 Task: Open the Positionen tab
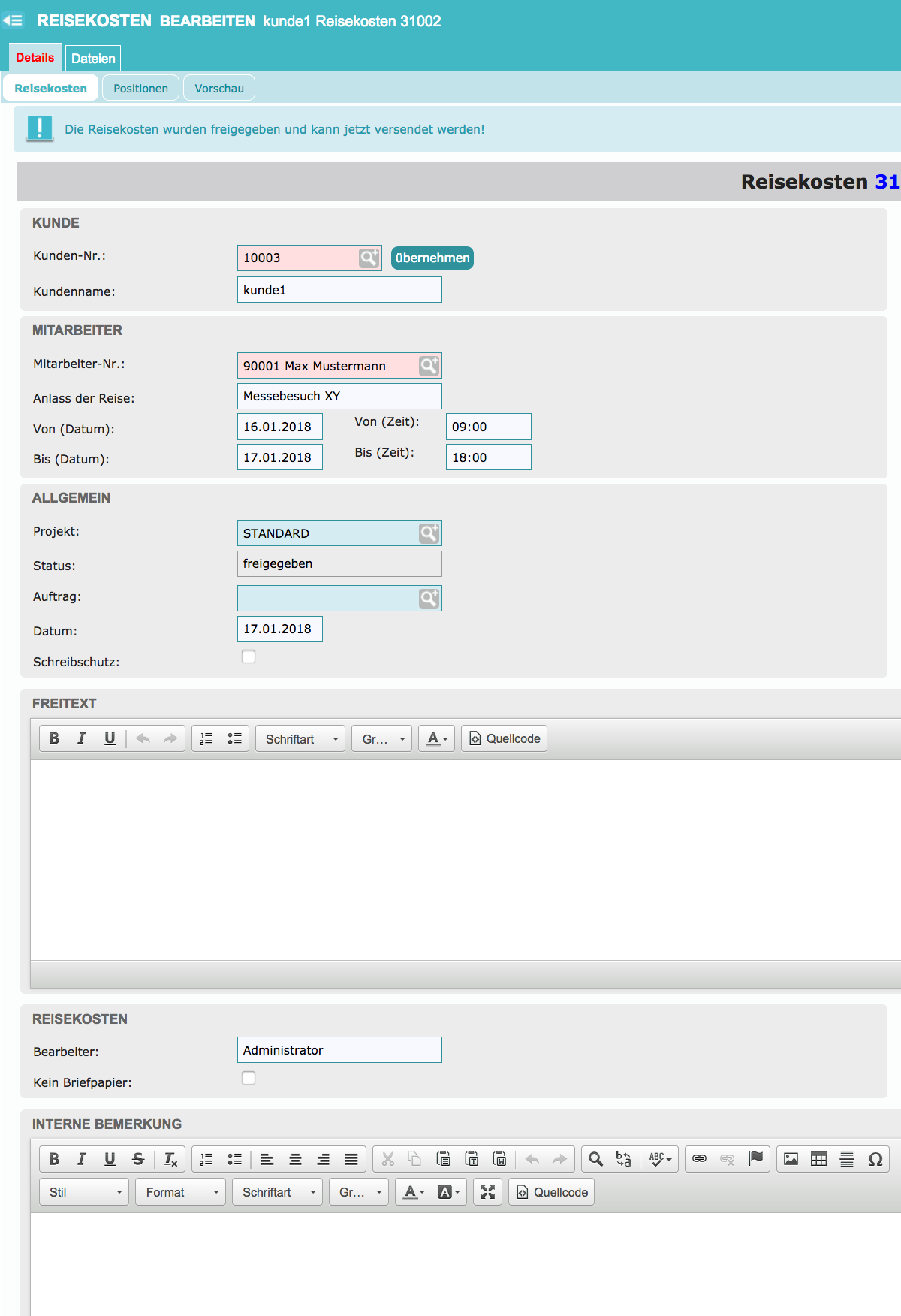point(140,88)
